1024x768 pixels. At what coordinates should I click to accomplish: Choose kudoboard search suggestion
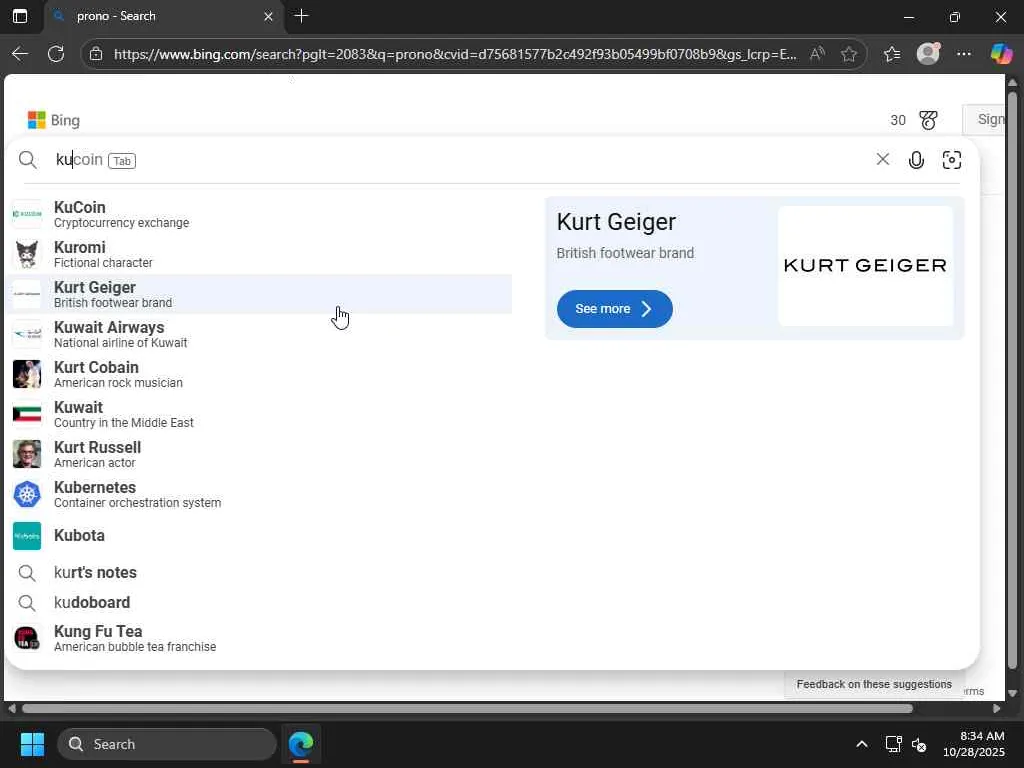pyautogui.click(x=259, y=602)
